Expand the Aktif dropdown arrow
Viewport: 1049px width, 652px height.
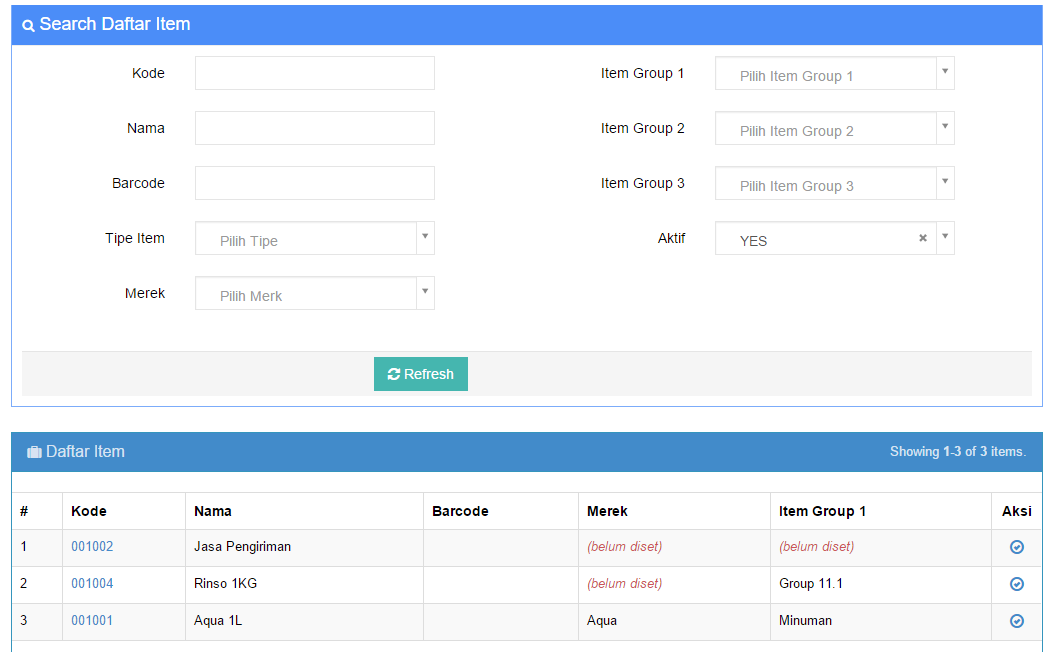point(945,237)
